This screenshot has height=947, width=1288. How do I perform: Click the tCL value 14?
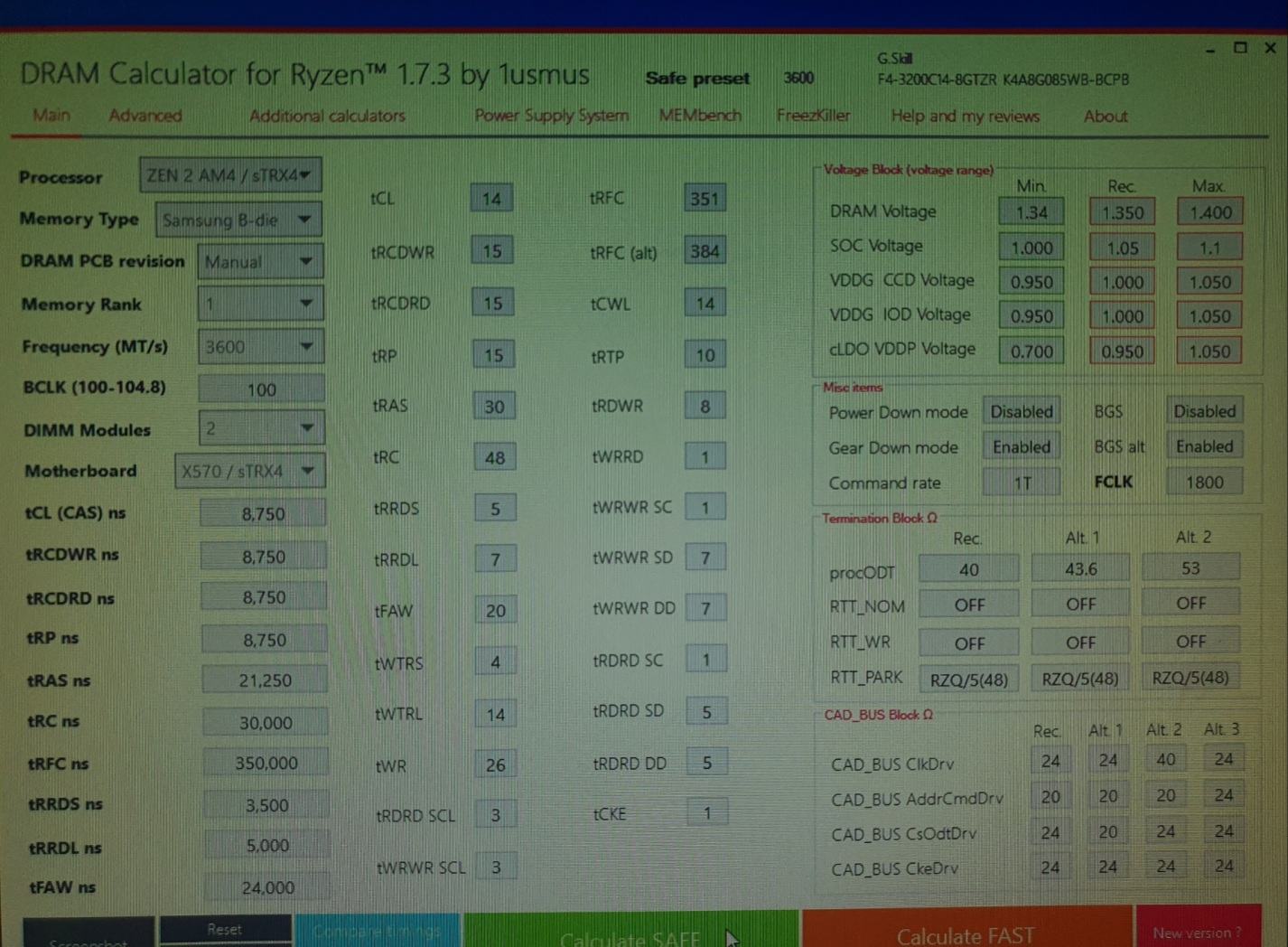[491, 198]
